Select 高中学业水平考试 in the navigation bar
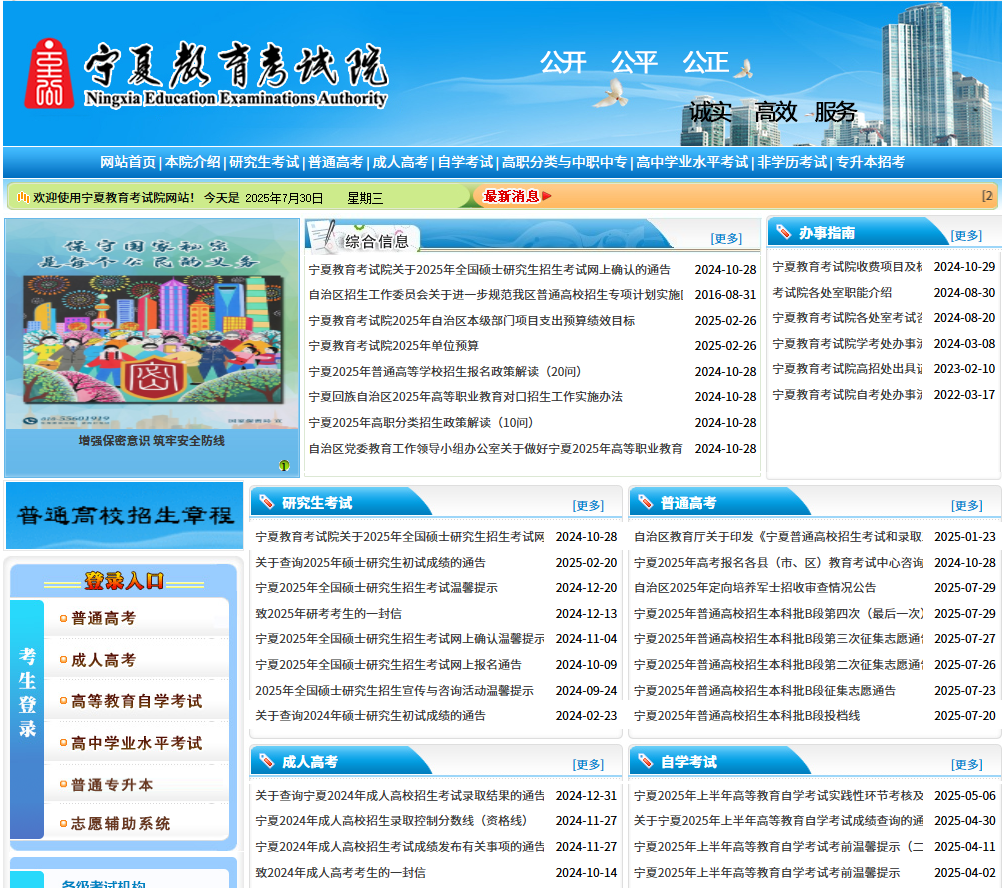1002x888 pixels. [692, 162]
